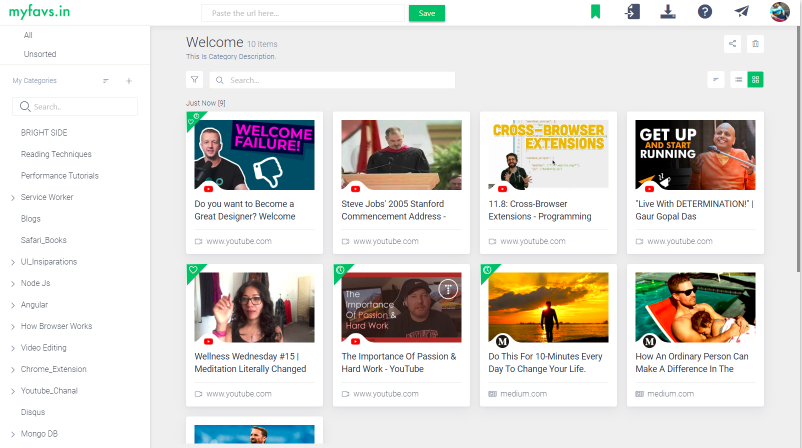Open Steve Jobs' 2005 Stanford Commencement title
Screen dimensions: 802x448
coord(393,210)
